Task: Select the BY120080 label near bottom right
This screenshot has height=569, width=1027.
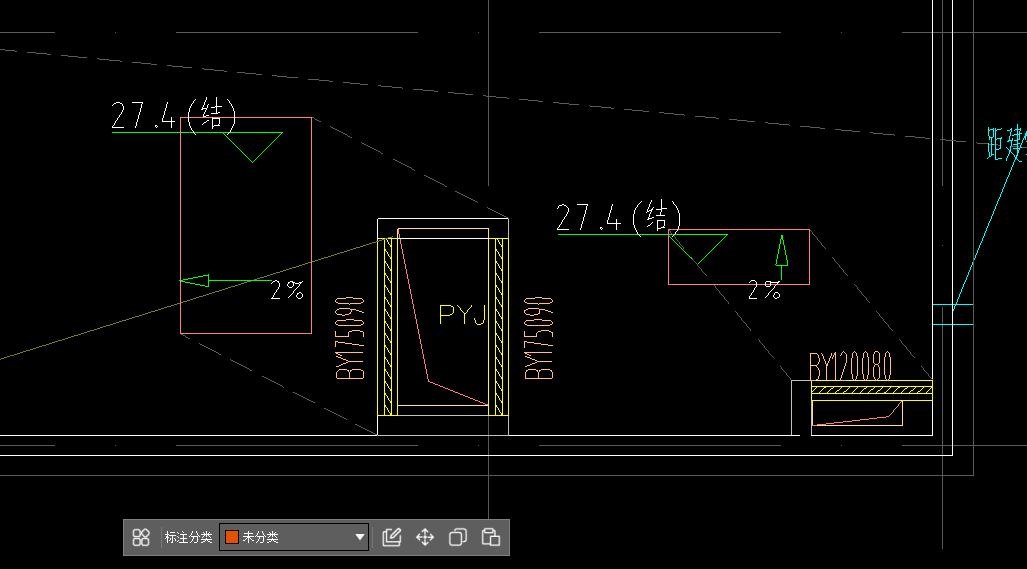Action: click(x=850, y=366)
